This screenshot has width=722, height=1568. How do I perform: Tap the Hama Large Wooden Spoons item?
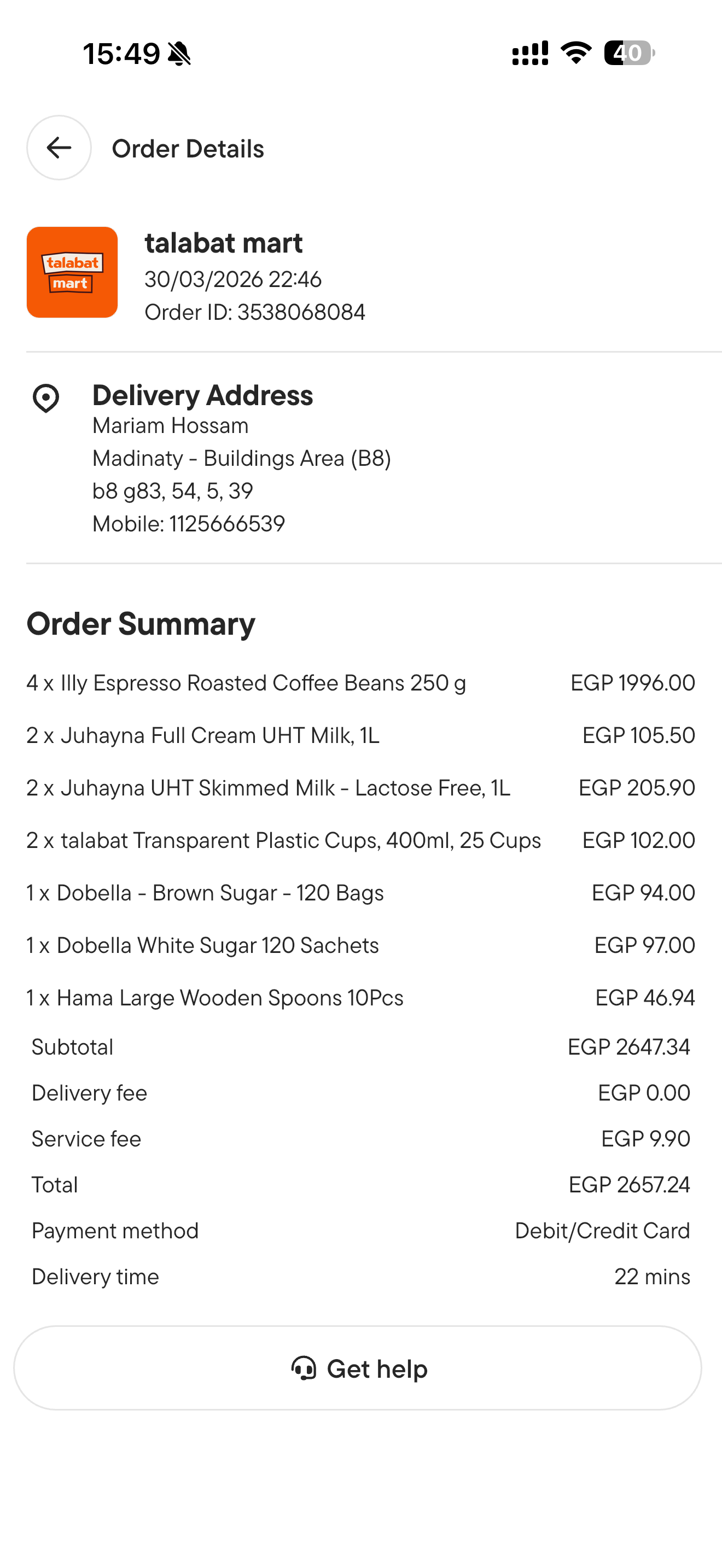click(215, 998)
